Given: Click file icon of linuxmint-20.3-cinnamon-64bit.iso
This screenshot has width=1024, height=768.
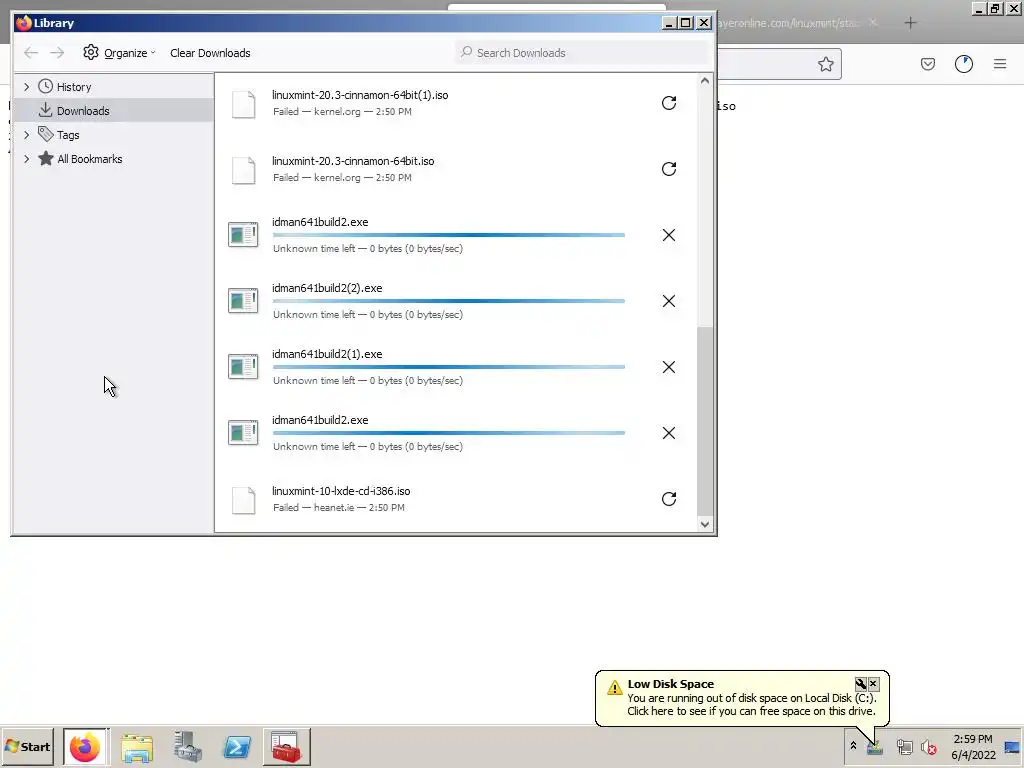Looking at the screenshot, I should (x=244, y=170).
